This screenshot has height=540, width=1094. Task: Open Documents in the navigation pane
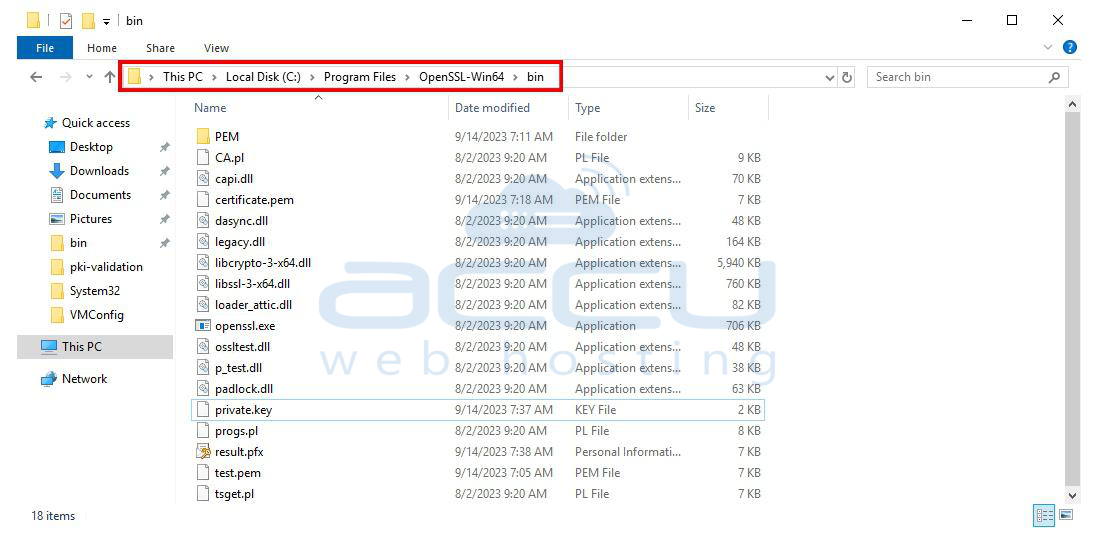point(100,195)
